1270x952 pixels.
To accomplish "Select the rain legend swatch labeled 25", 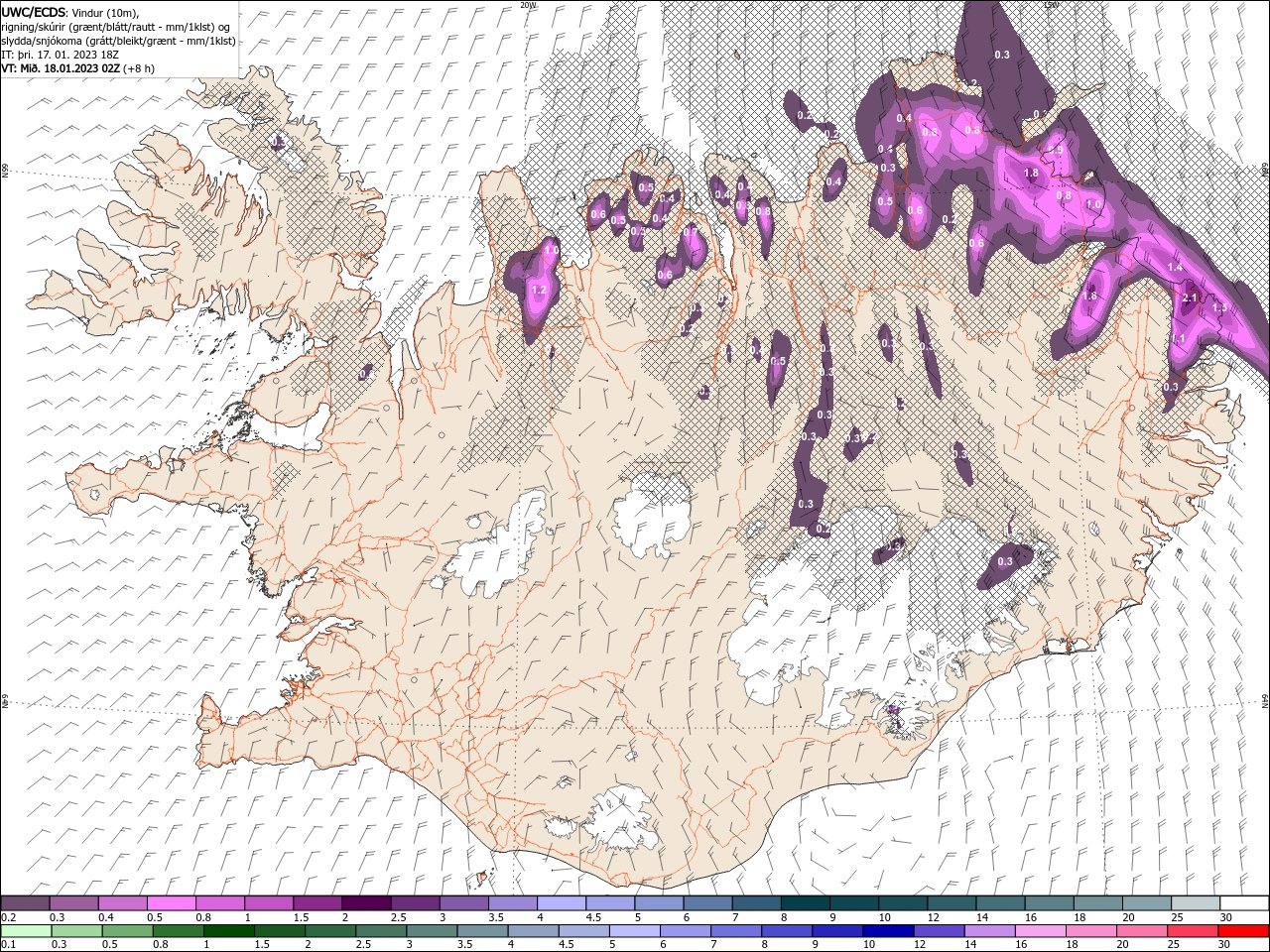I will pos(1193,931).
